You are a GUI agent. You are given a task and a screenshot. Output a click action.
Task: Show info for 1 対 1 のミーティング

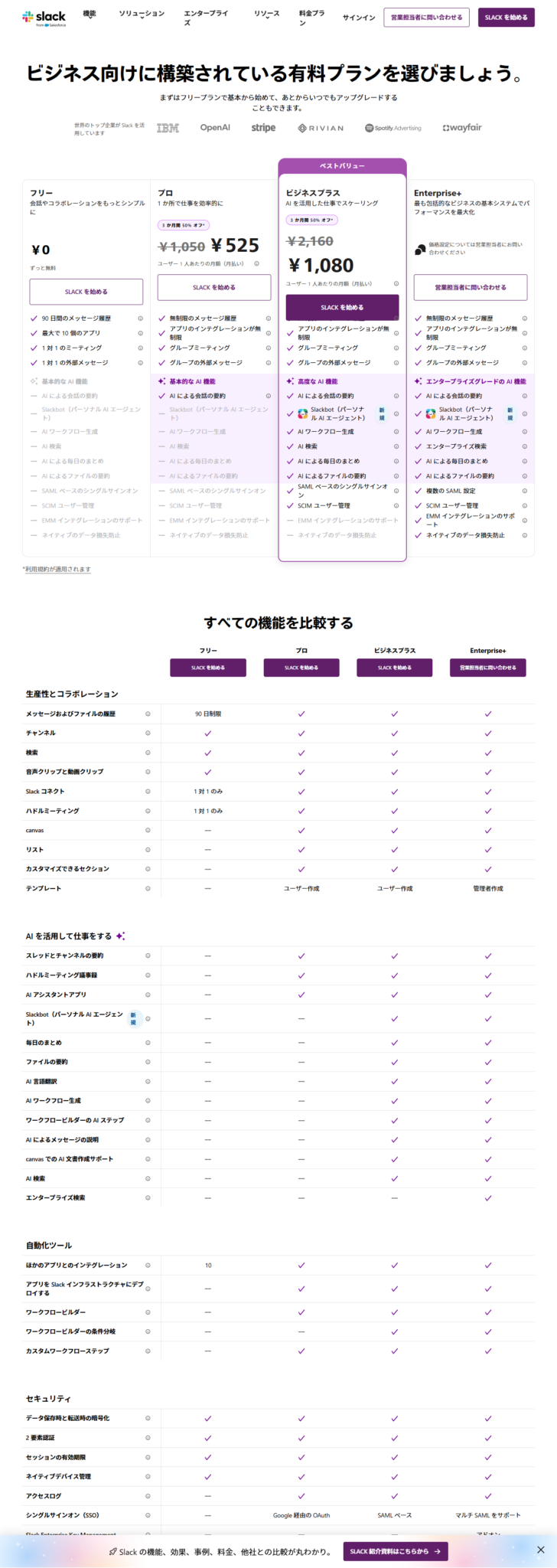pyautogui.click(x=140, y=348)
